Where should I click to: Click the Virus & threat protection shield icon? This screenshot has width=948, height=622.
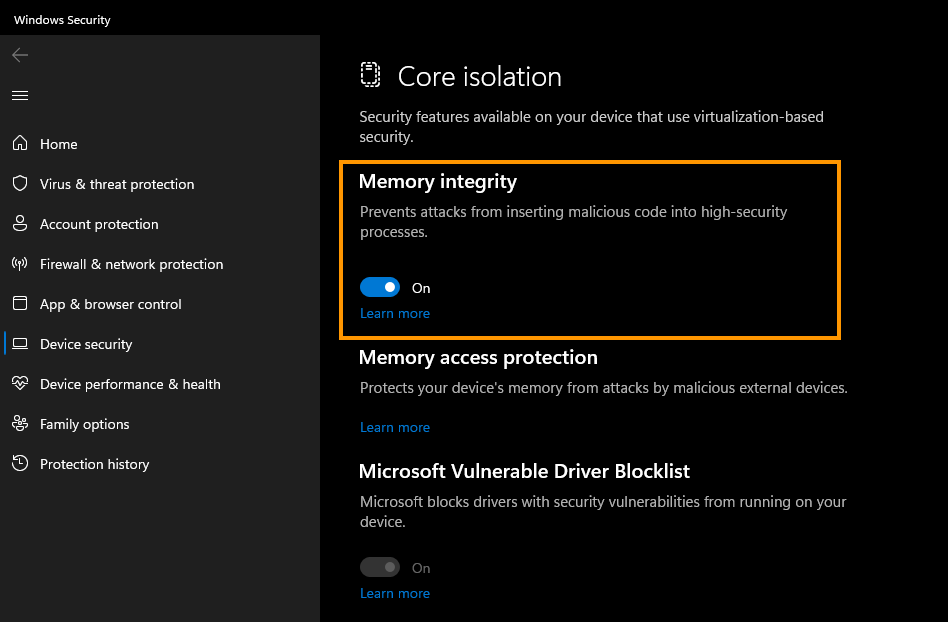coord(20,183)
